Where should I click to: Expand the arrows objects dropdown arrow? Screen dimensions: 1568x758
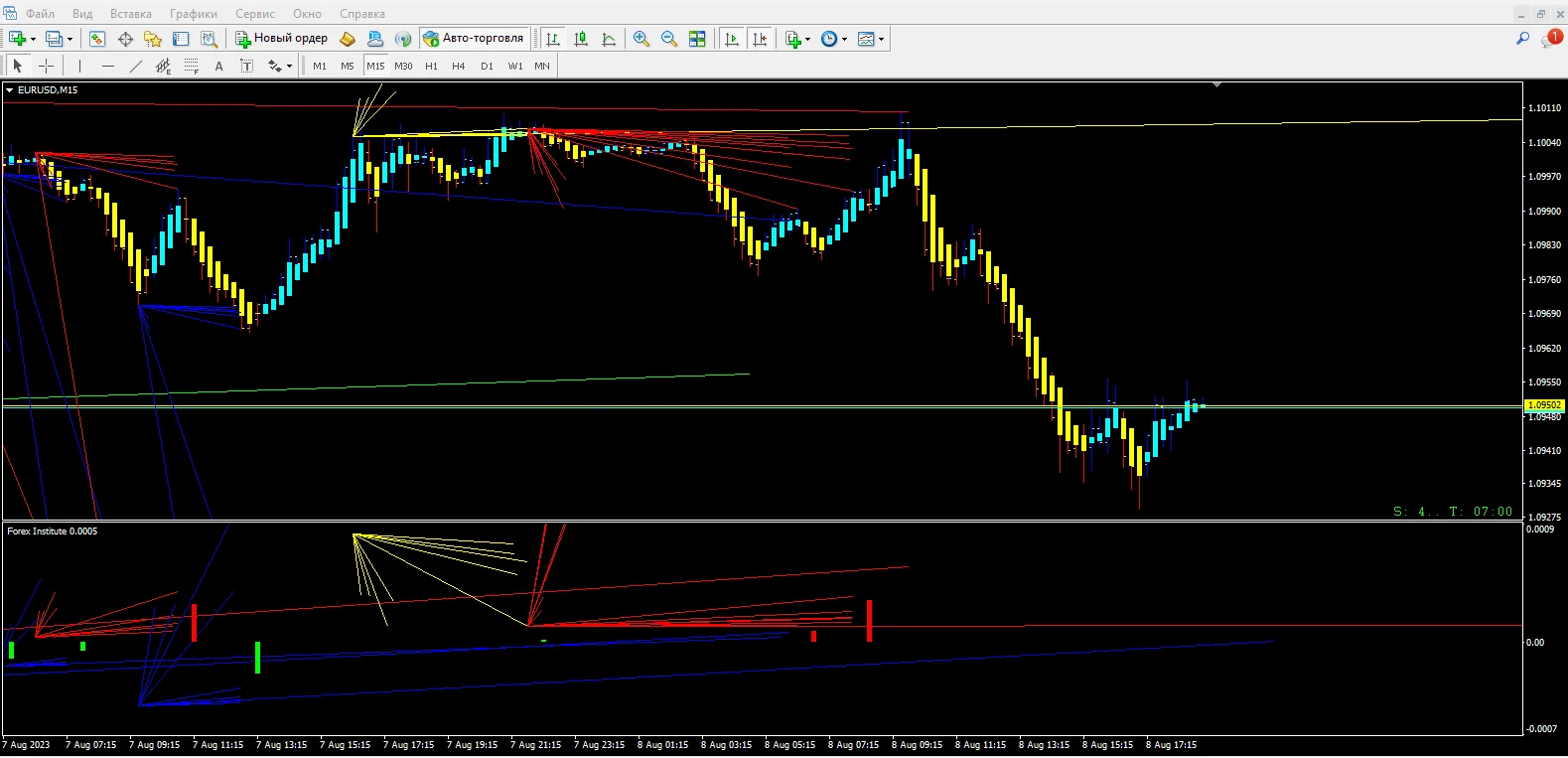[289, 68]
